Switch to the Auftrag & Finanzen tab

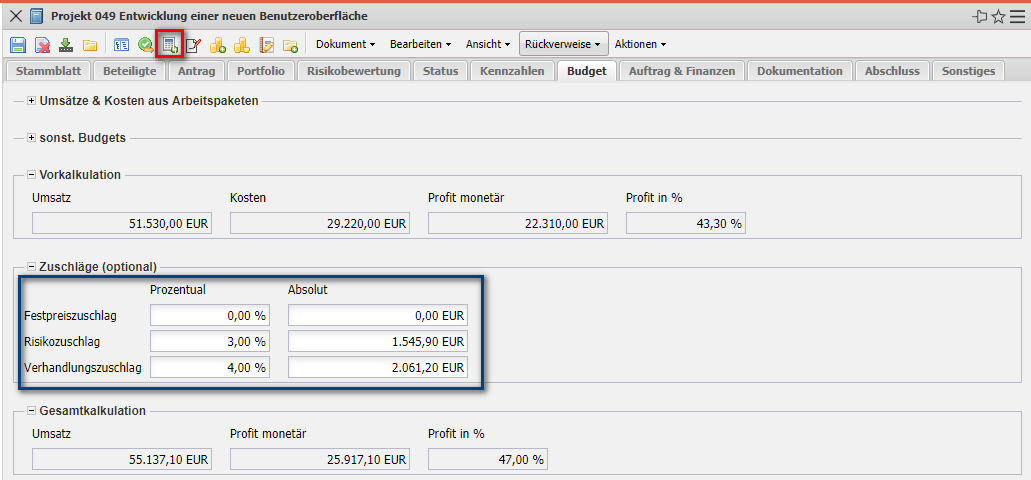(682, 71)
